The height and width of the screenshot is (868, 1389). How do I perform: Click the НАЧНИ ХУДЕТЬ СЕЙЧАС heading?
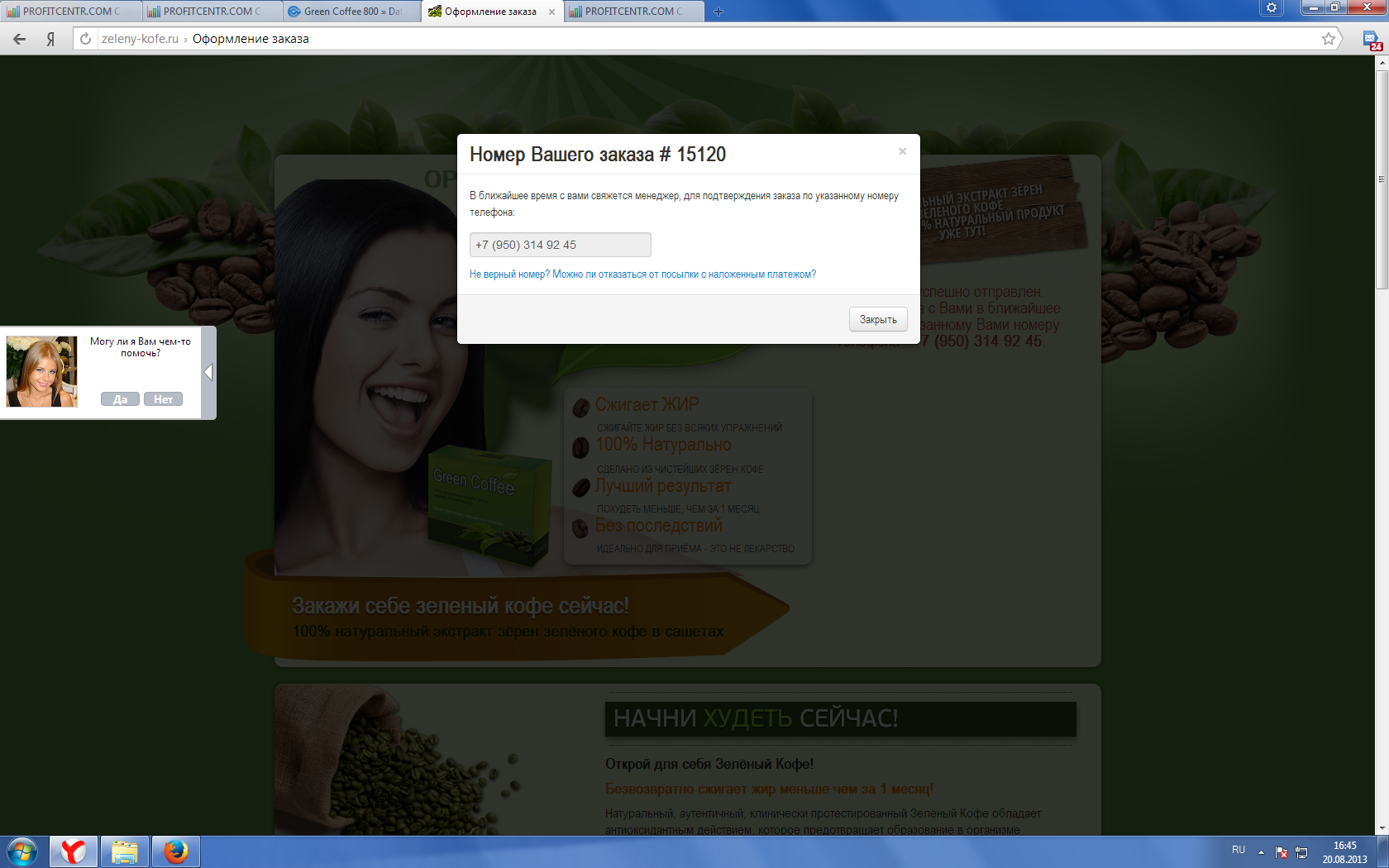coord(756,718)
